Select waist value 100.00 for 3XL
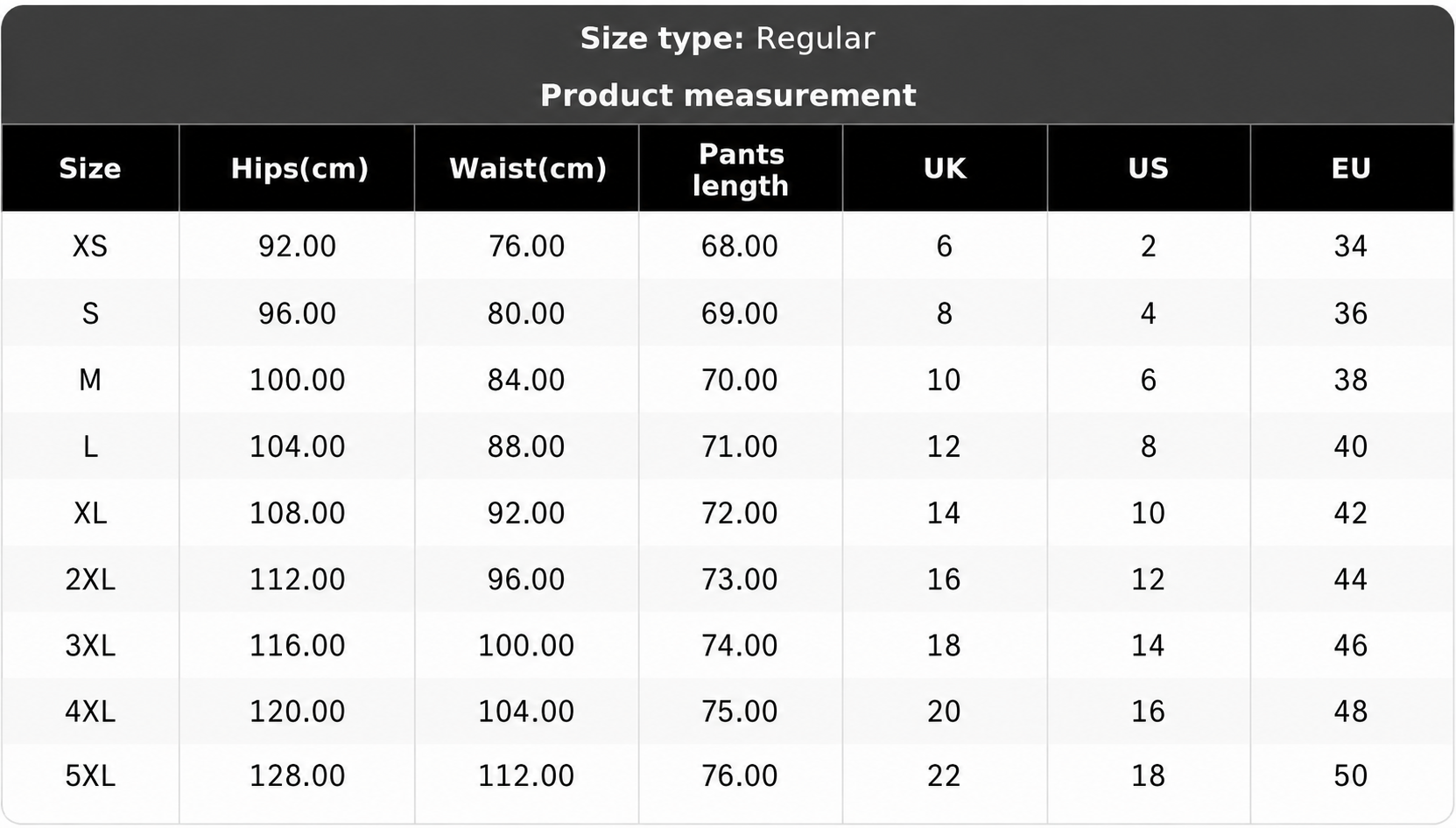Screen dimensions: 1456x828 526,646
